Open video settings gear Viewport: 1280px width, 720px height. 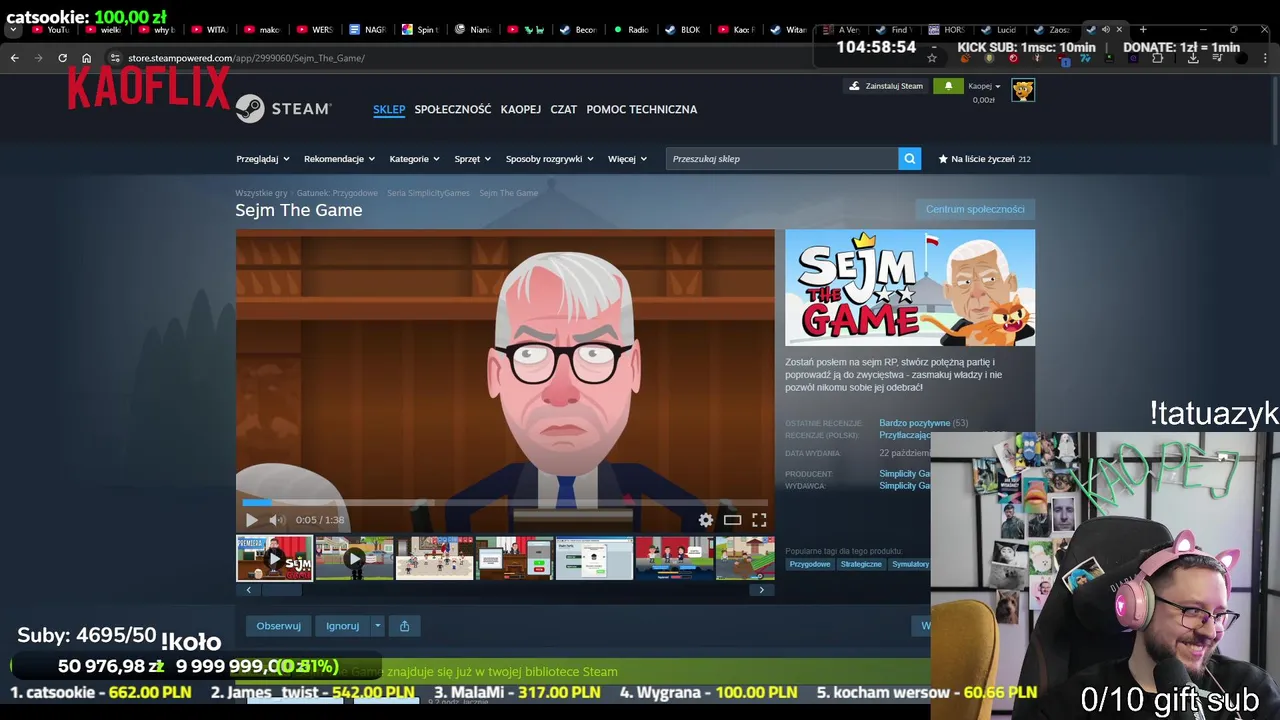(x=706, y=520)
